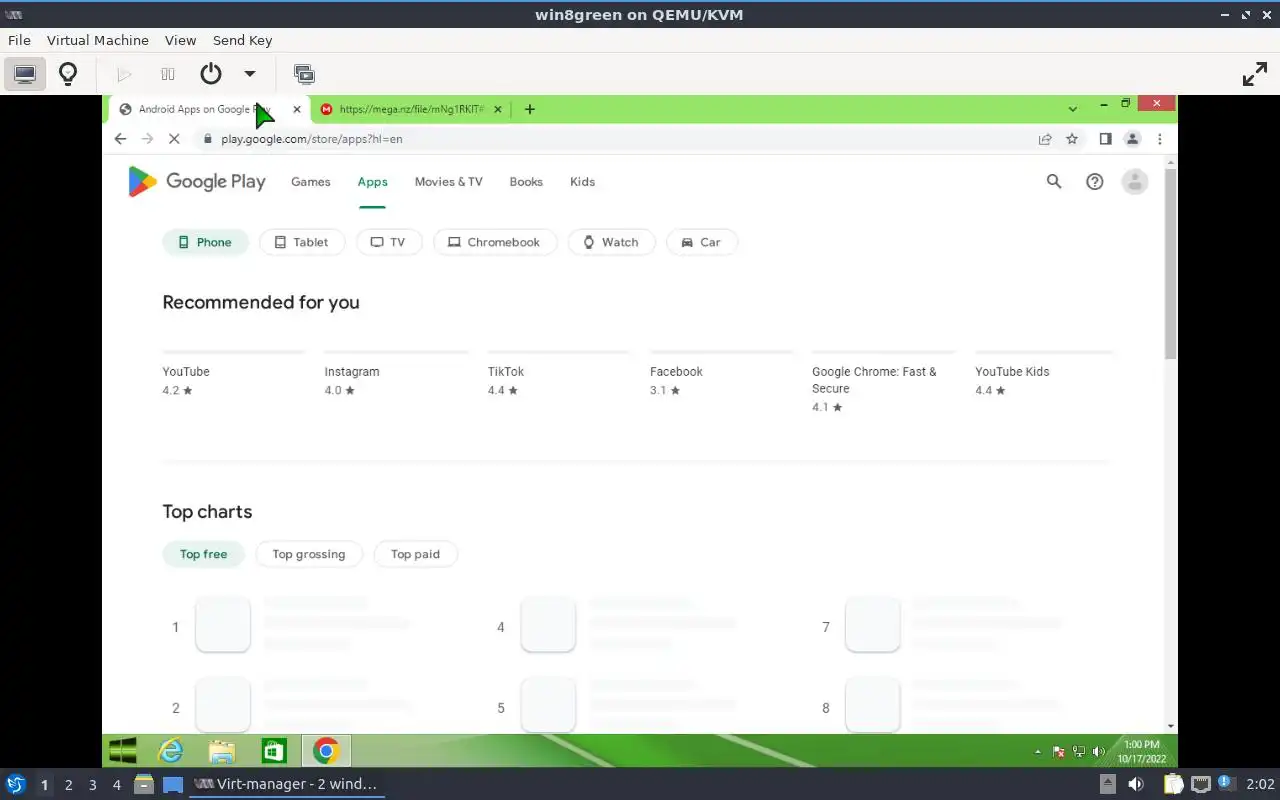Image resolution: width=1280 pixels, height=800 pixels.
Task: Open the Games section
Action: tap(310, 182)
